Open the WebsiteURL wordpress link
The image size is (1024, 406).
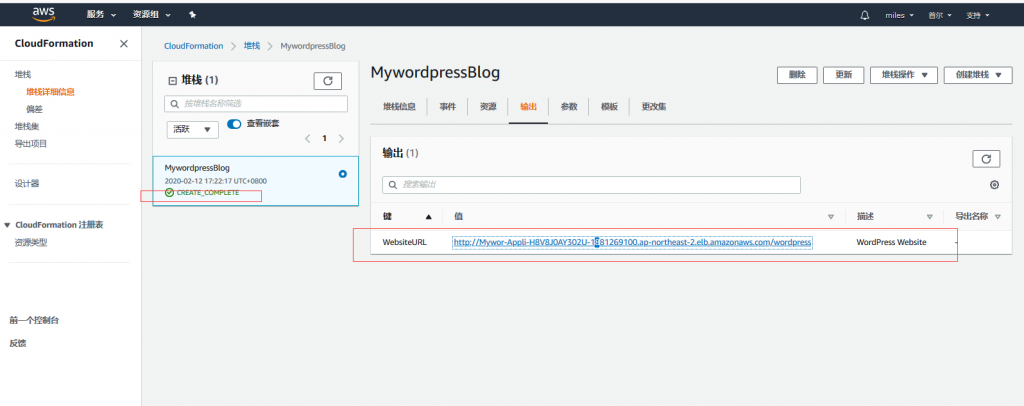pyautogui.click(x=632, y=242)
